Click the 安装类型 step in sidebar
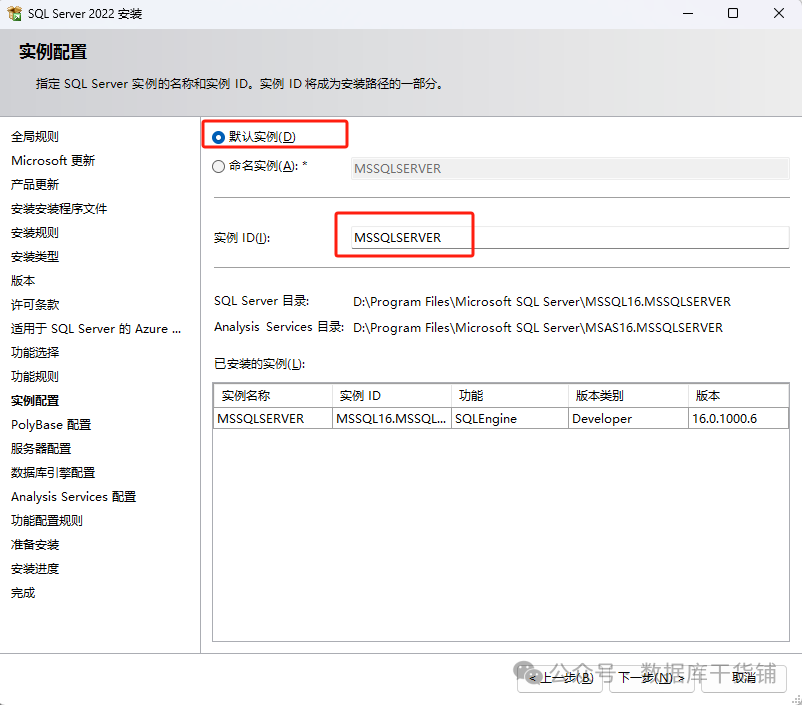Screen dimensions: 802x705 click(x=35, y=257)
